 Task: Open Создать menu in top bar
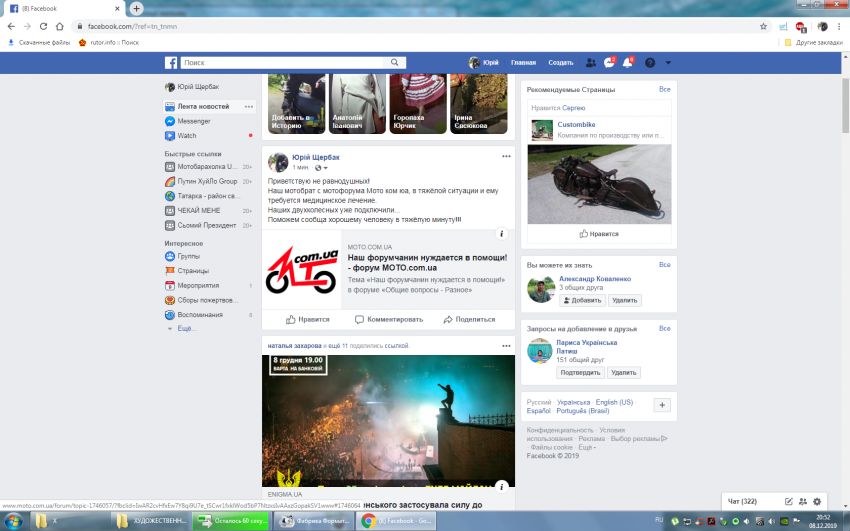pos(561,63)
